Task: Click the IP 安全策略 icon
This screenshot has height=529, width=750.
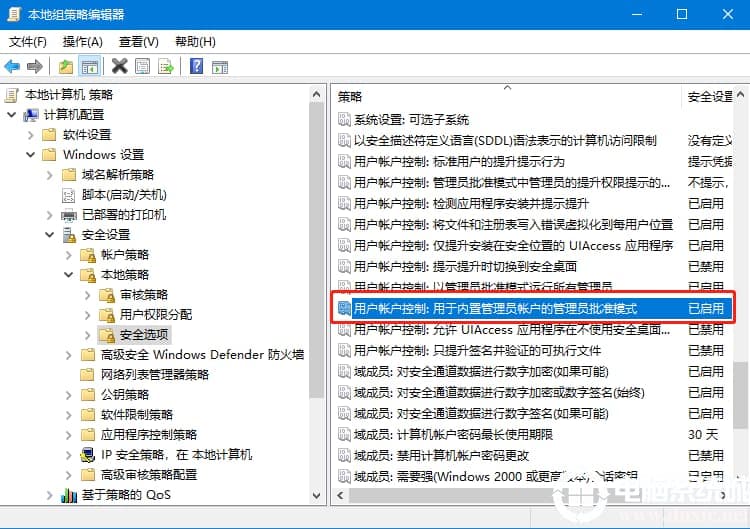Action: coord(88,455)
